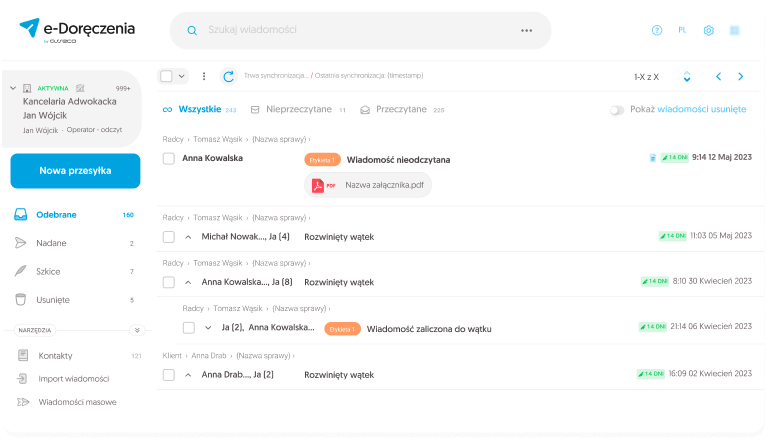Open Import wiadomości link
Image resolution: width=769 pixels, height=441 pixels.
(73, 379)
